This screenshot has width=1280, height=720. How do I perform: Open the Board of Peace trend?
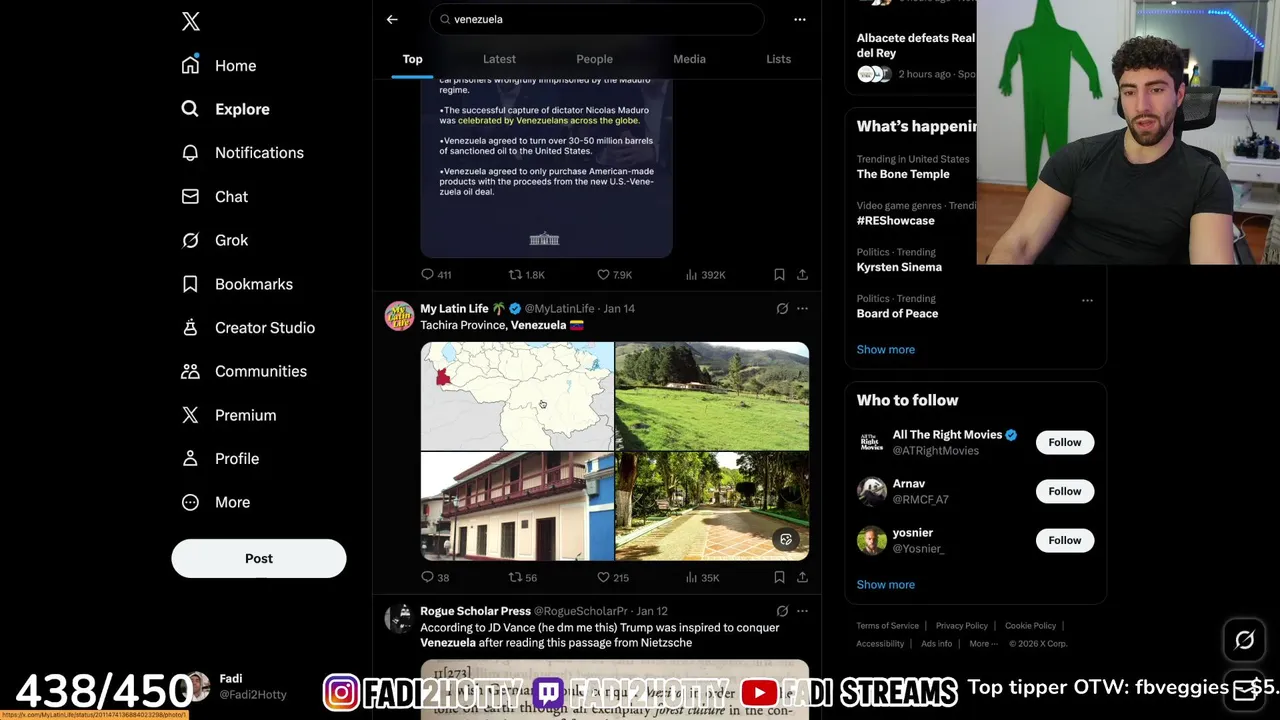pyautogui.click(x=897, y=313)
